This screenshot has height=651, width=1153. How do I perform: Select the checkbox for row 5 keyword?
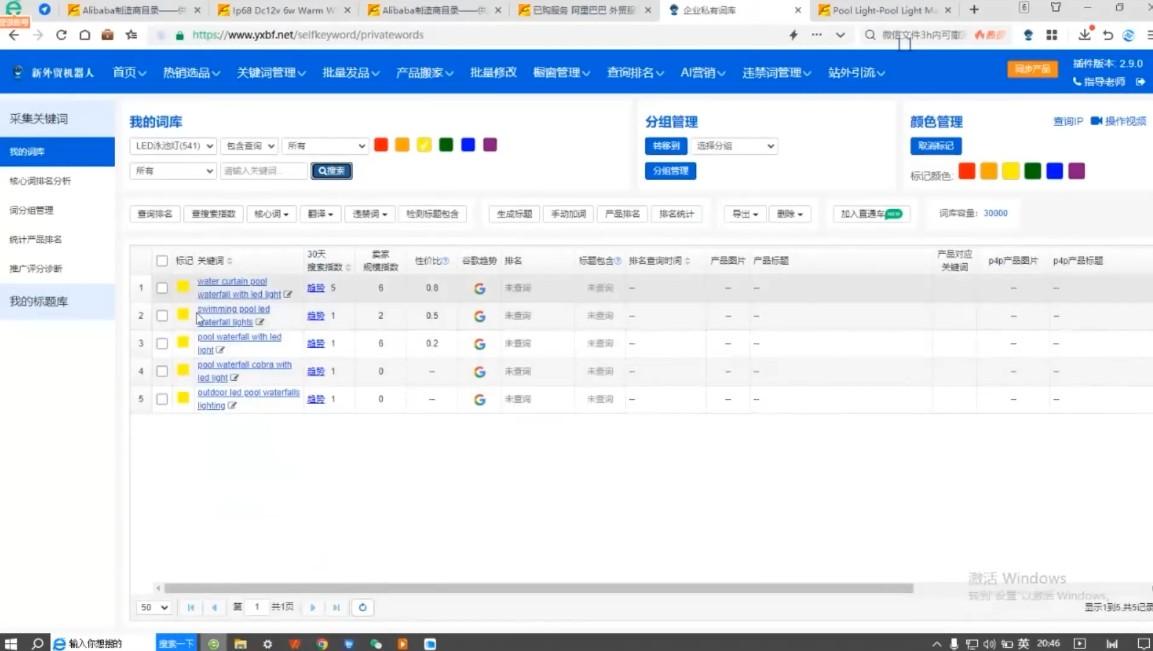coord(162,399)
